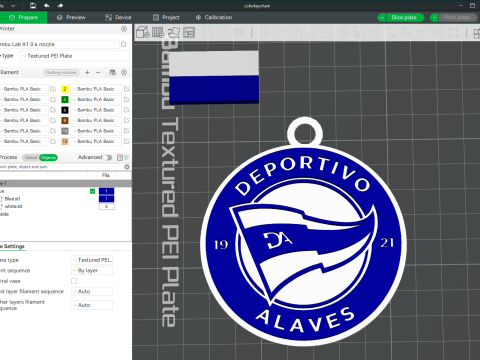Open filament 6 Bambu PLA Basic dropdown

point(96,110)
